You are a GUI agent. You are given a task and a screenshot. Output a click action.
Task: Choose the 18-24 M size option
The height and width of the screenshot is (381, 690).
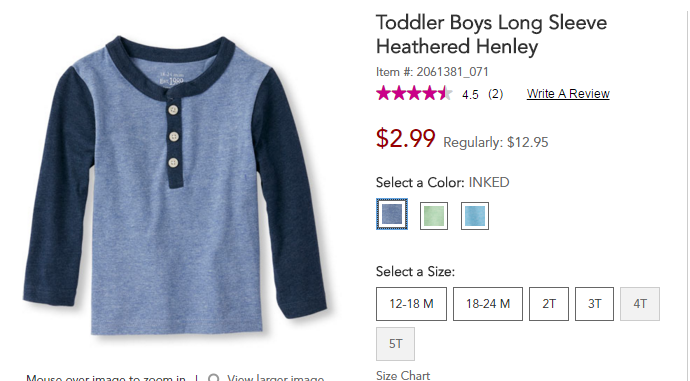pyautogui.click(x=488, y=304)
